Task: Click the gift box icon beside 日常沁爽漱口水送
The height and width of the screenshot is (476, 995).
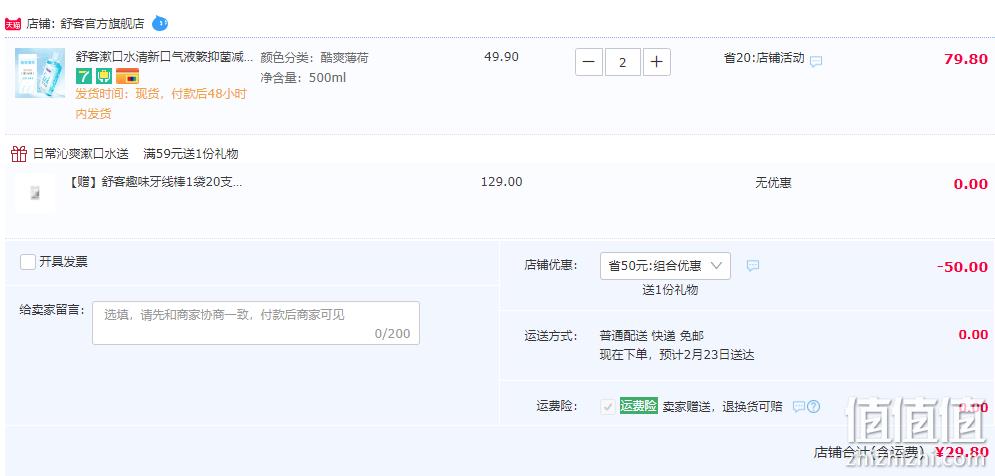Action: 19,154
